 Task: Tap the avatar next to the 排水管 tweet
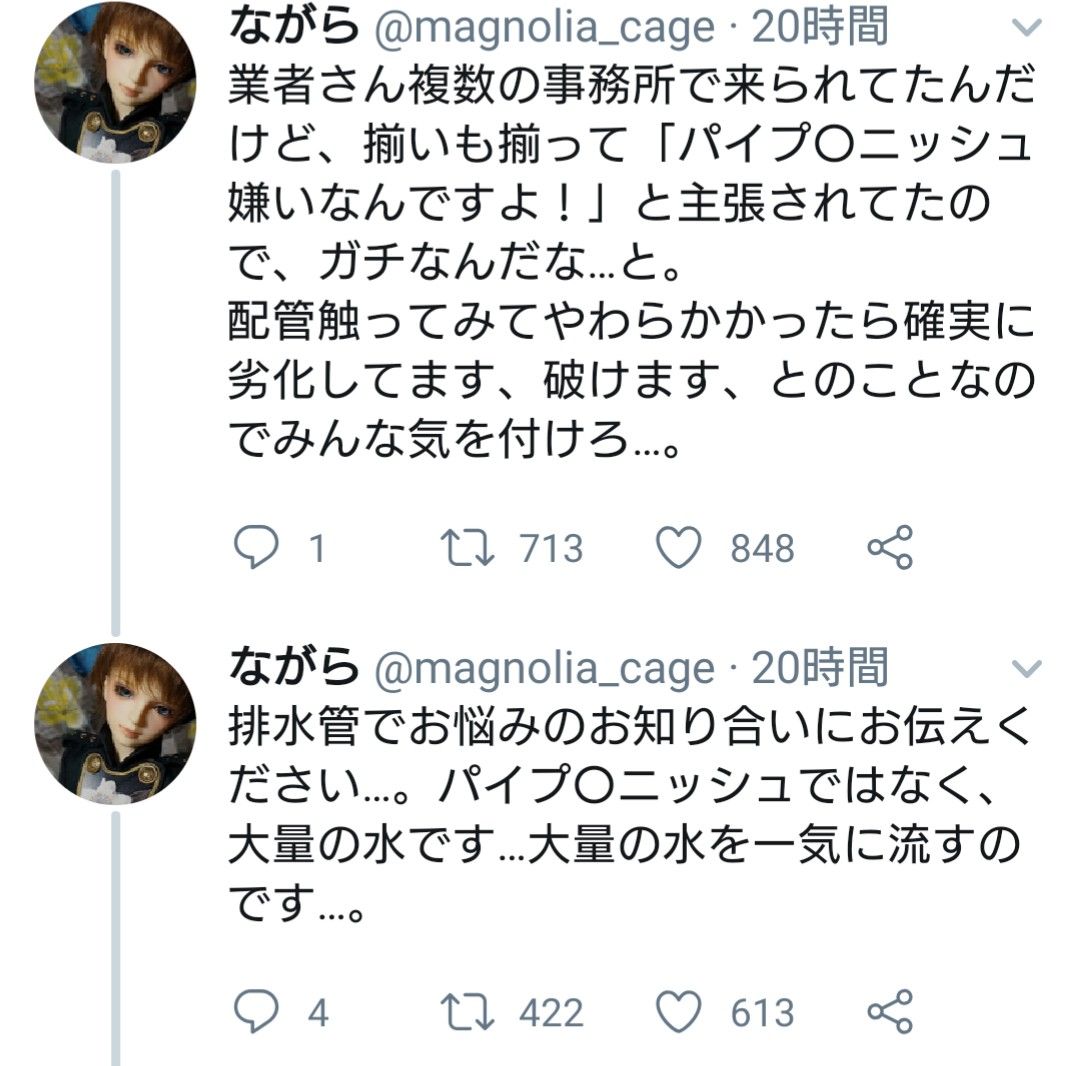[115, 724]
